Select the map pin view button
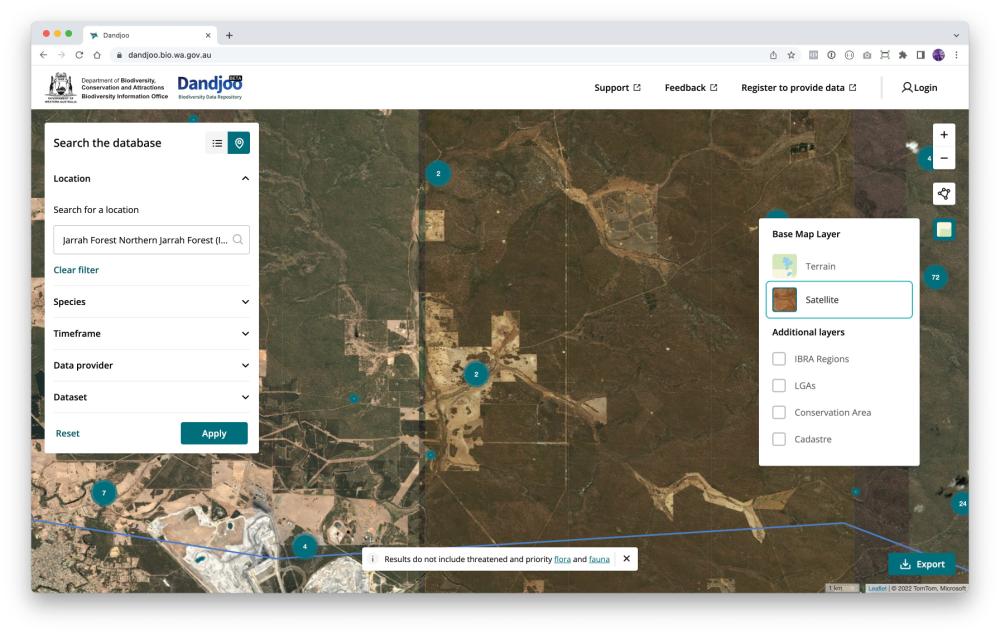1000x634 pixels. (x=239, y=144)
